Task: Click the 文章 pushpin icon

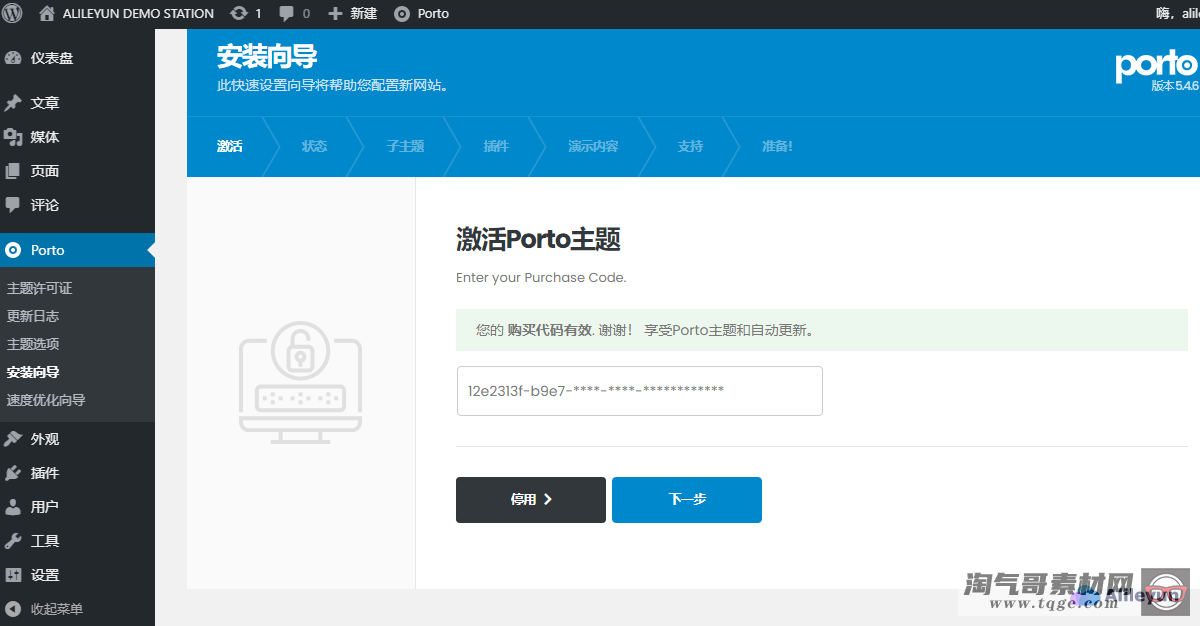Action: (x=13, y=103)
